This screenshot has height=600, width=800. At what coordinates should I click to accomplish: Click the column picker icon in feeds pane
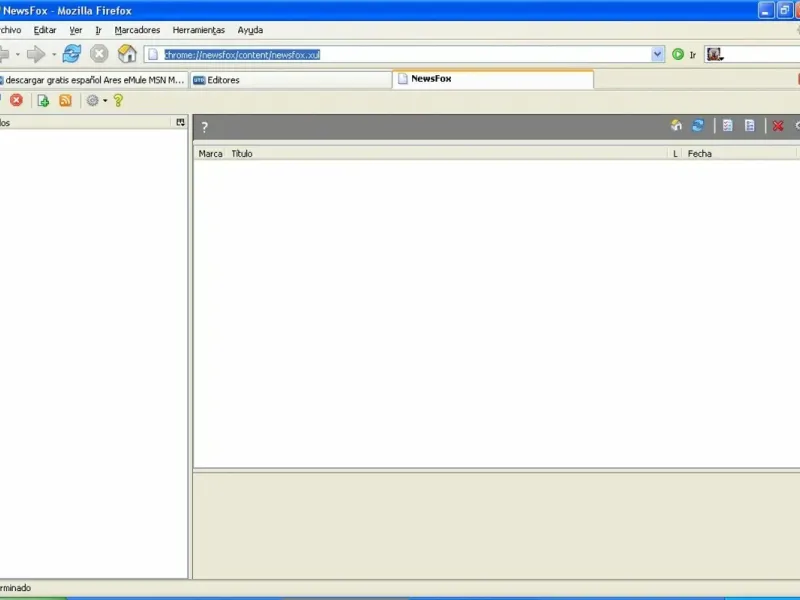pyautogui.click(x=180, y=122)
